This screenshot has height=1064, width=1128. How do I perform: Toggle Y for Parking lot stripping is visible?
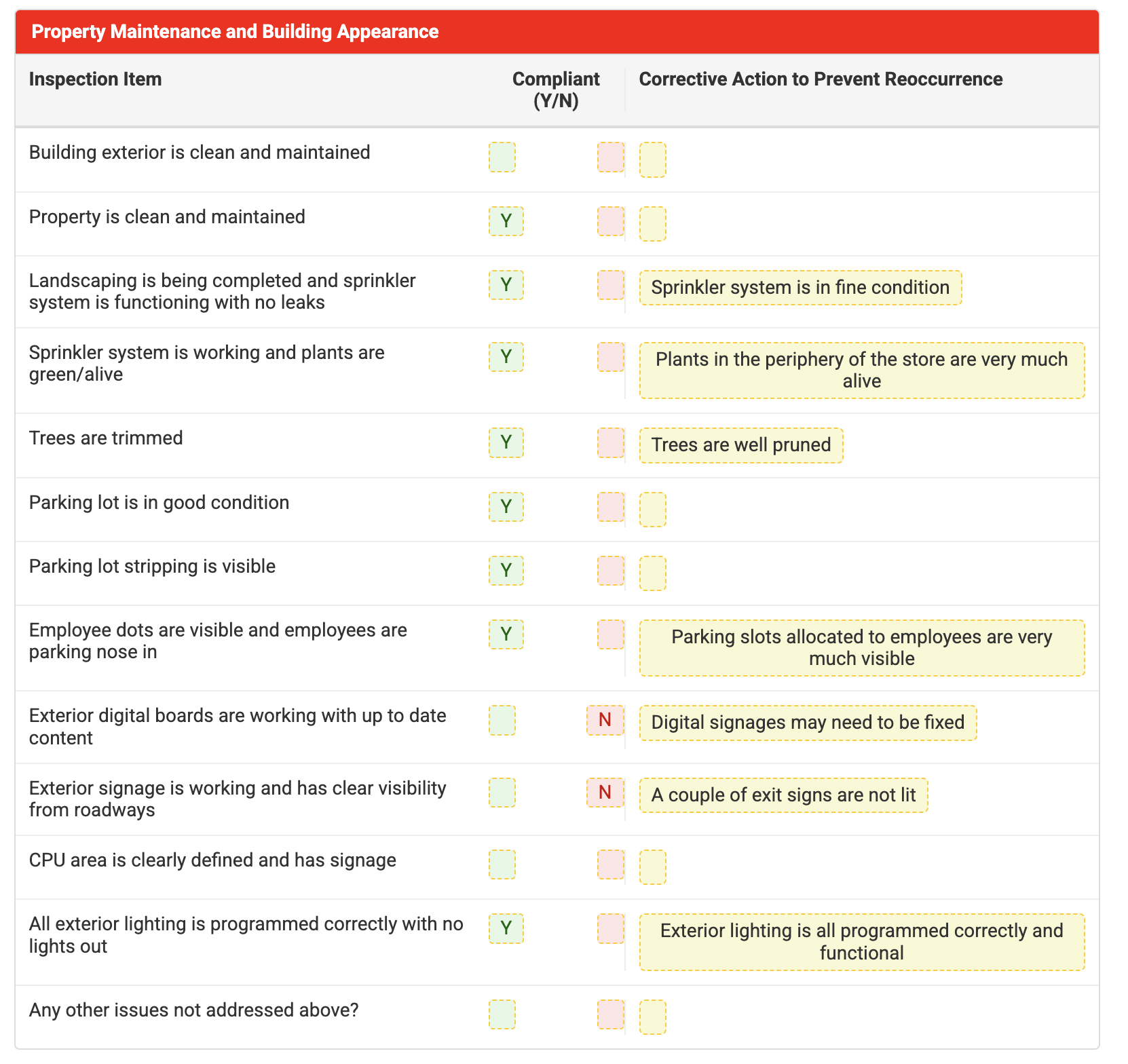click(x=506, y=571)
